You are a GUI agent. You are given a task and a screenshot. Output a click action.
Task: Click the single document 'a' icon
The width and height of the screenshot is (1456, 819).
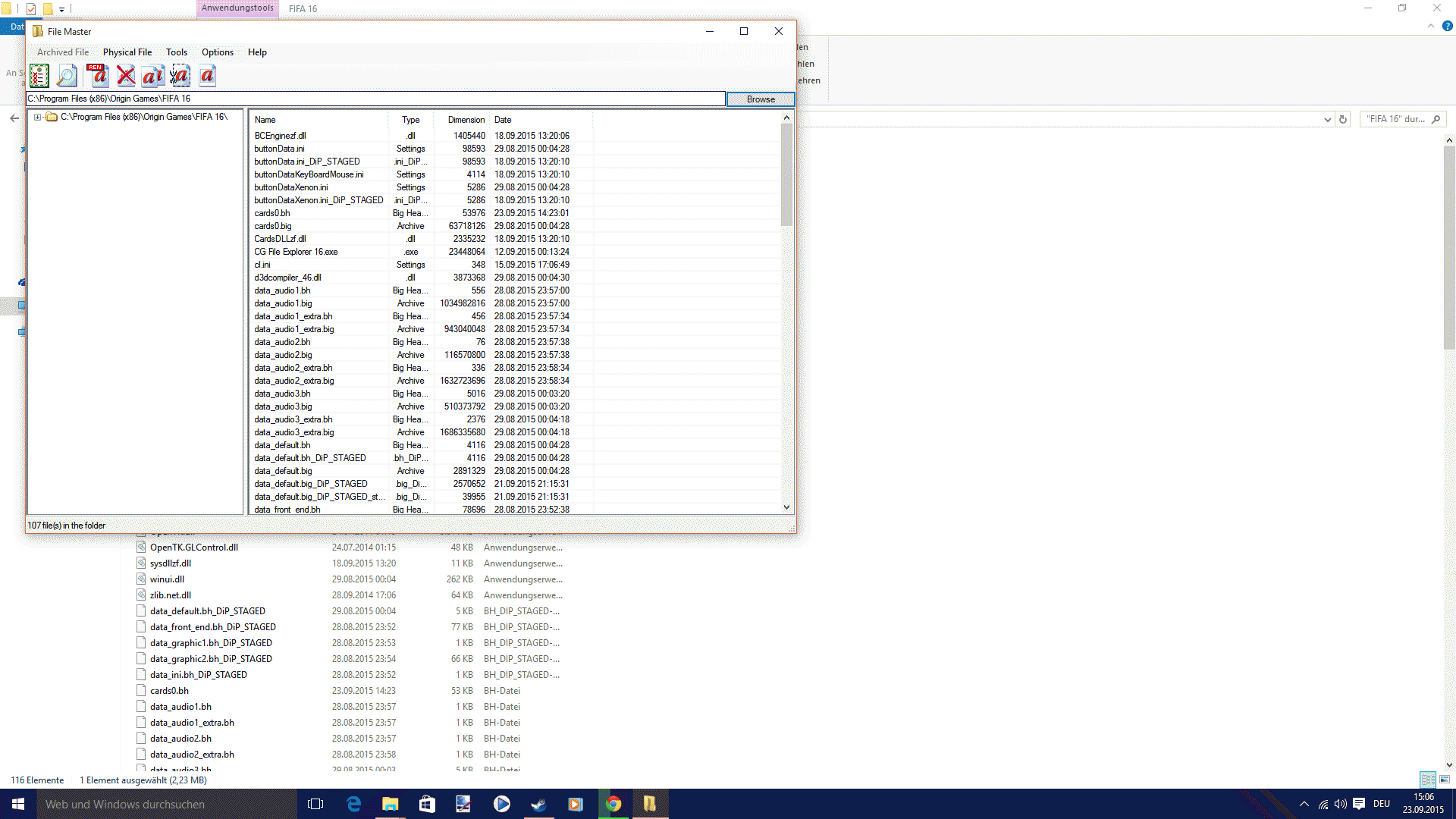pyautogui.click(x=208, y=76)
